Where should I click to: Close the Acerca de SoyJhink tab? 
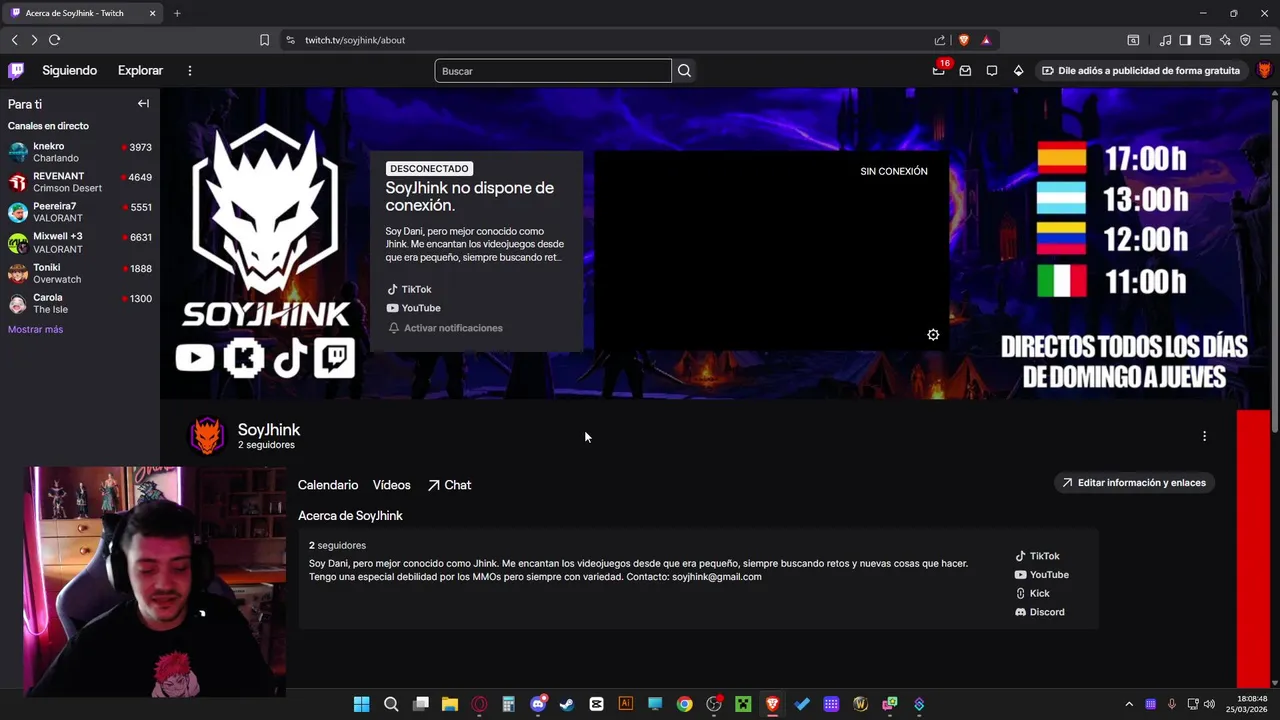(x=152, y=13)
